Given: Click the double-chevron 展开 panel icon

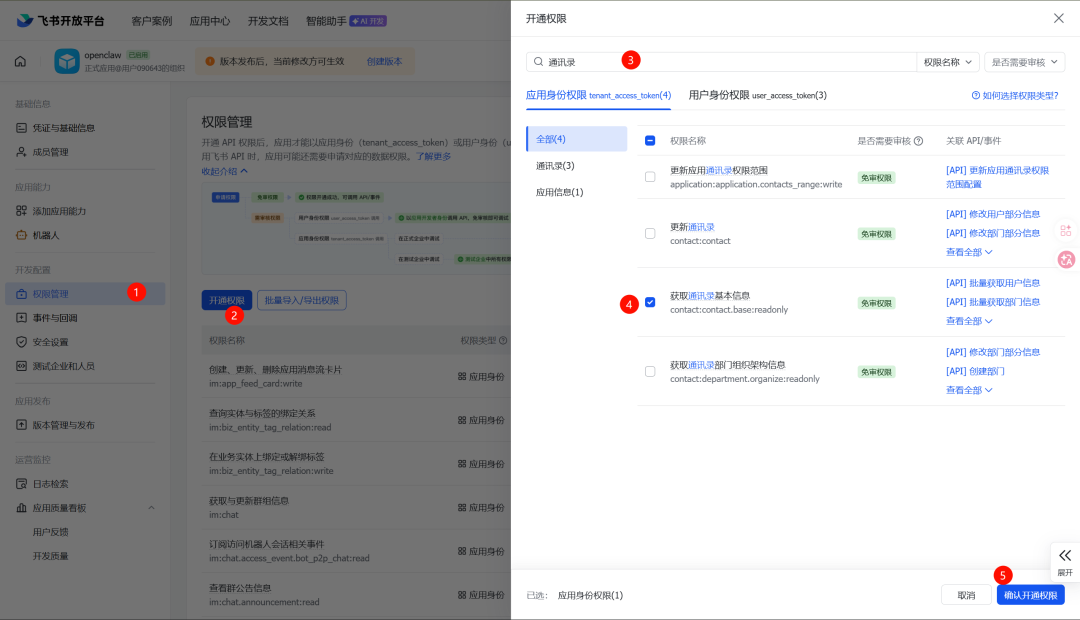Looking at the screenshot, I should (1065, 555).
